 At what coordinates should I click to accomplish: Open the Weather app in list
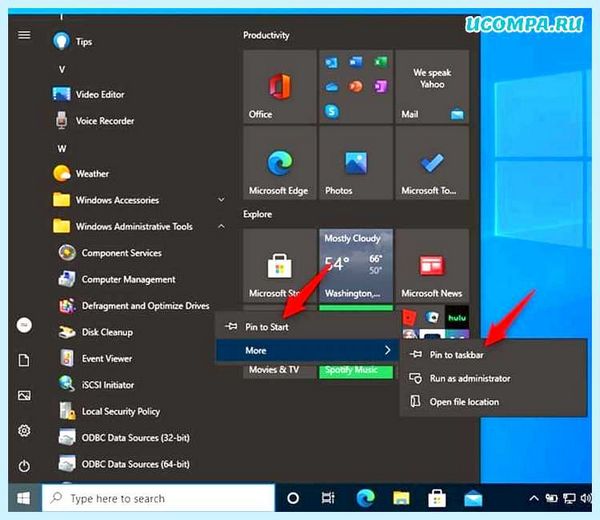tap(81, 173)
